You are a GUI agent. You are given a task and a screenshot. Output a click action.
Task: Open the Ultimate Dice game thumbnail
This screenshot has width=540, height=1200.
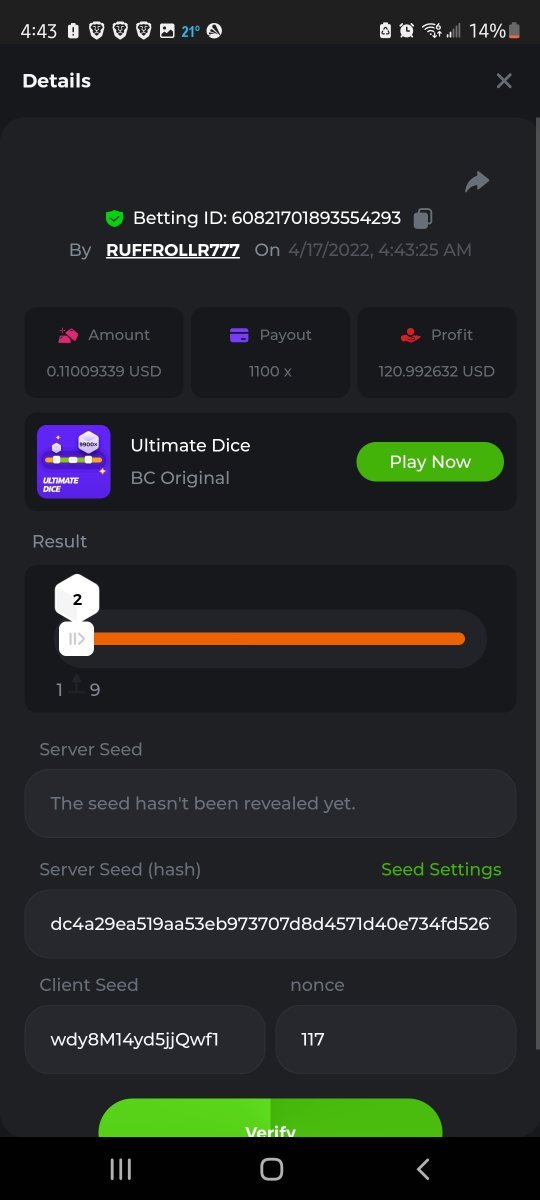tap(74, 462)
